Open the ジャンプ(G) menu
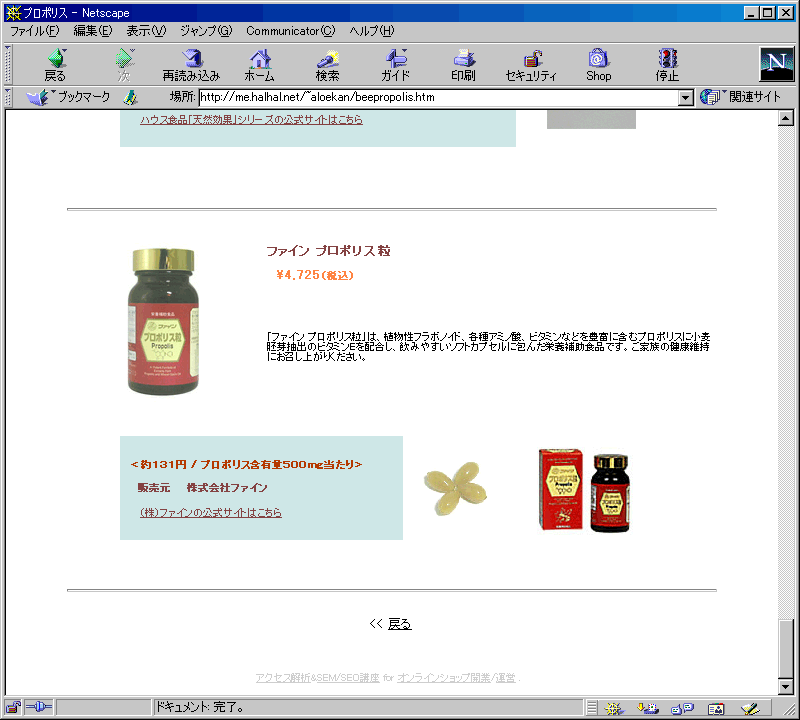The image size is (800, 720). pyautogui.click(x=206, y=31)
